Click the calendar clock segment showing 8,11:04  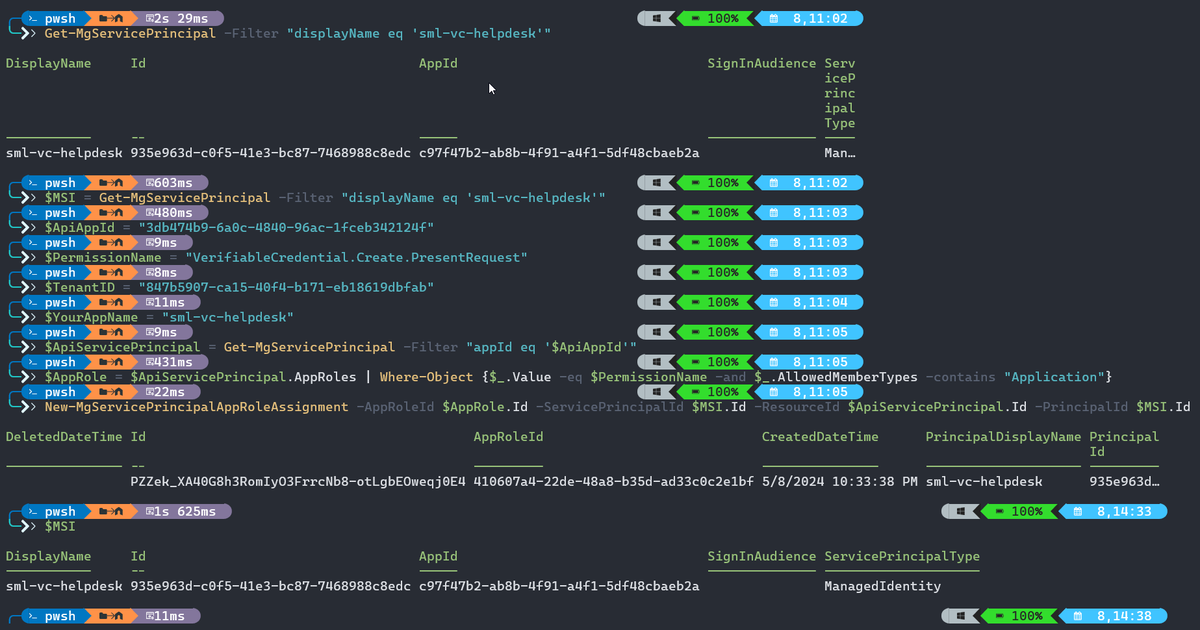click(811, 303)
